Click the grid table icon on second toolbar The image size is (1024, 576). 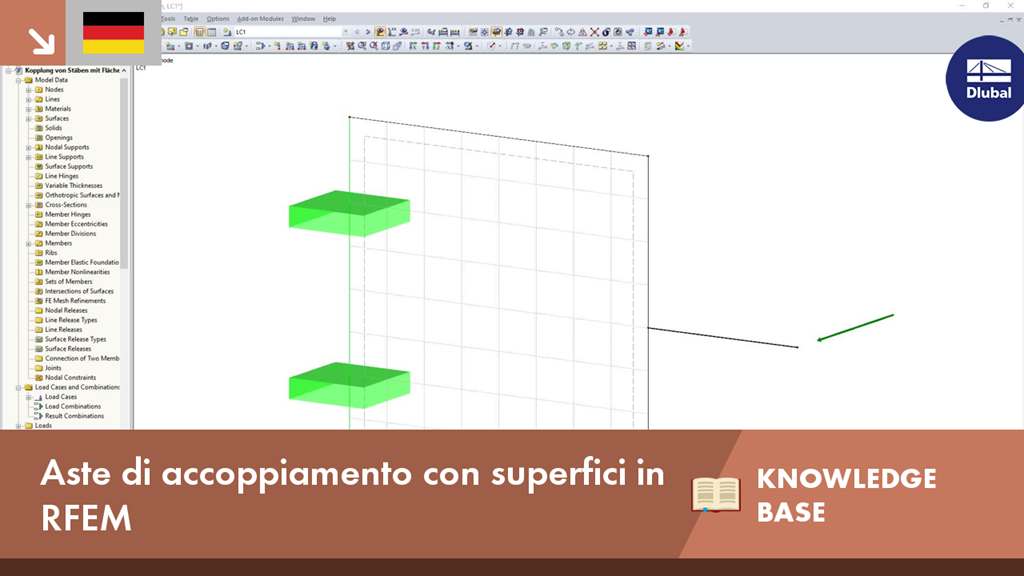pyautogui.click(x=632, y=46)
